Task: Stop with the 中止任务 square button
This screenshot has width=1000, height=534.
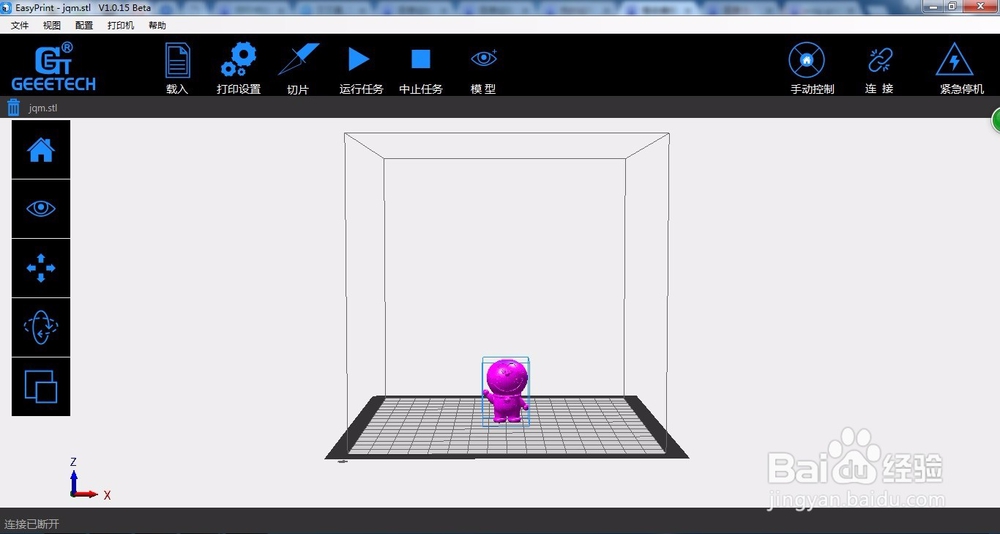Action: pyautogui.click(x=421, y=59)
